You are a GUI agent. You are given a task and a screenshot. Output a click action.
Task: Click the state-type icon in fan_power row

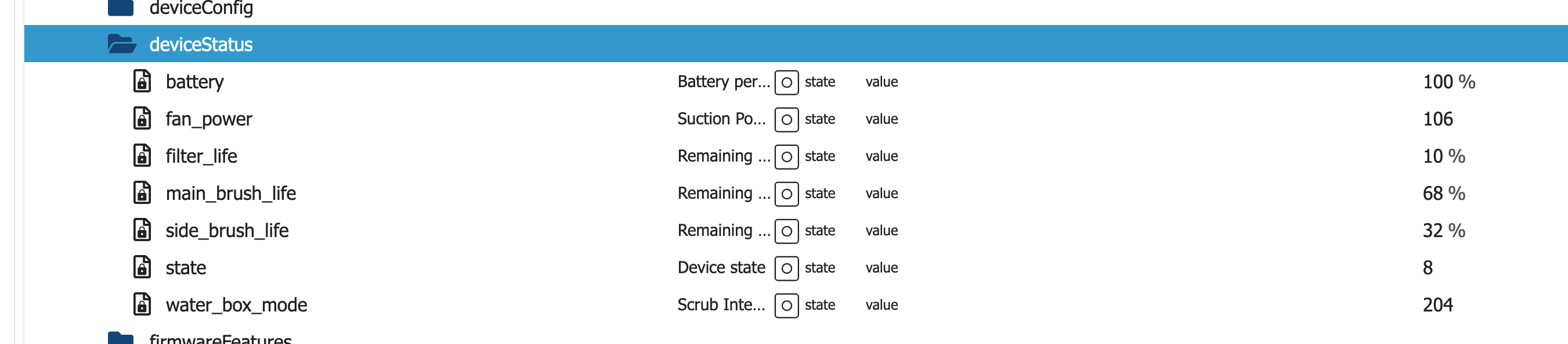[786, 120]
